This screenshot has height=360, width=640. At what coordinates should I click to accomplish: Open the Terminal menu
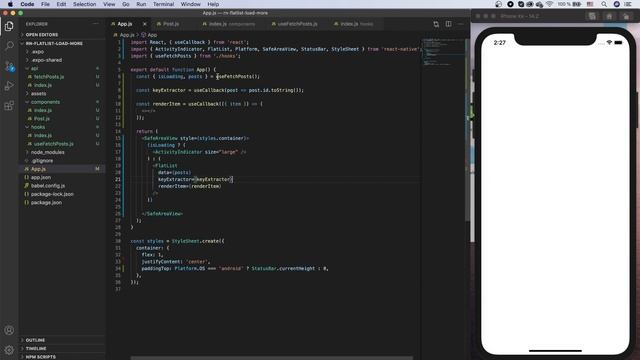163,4
